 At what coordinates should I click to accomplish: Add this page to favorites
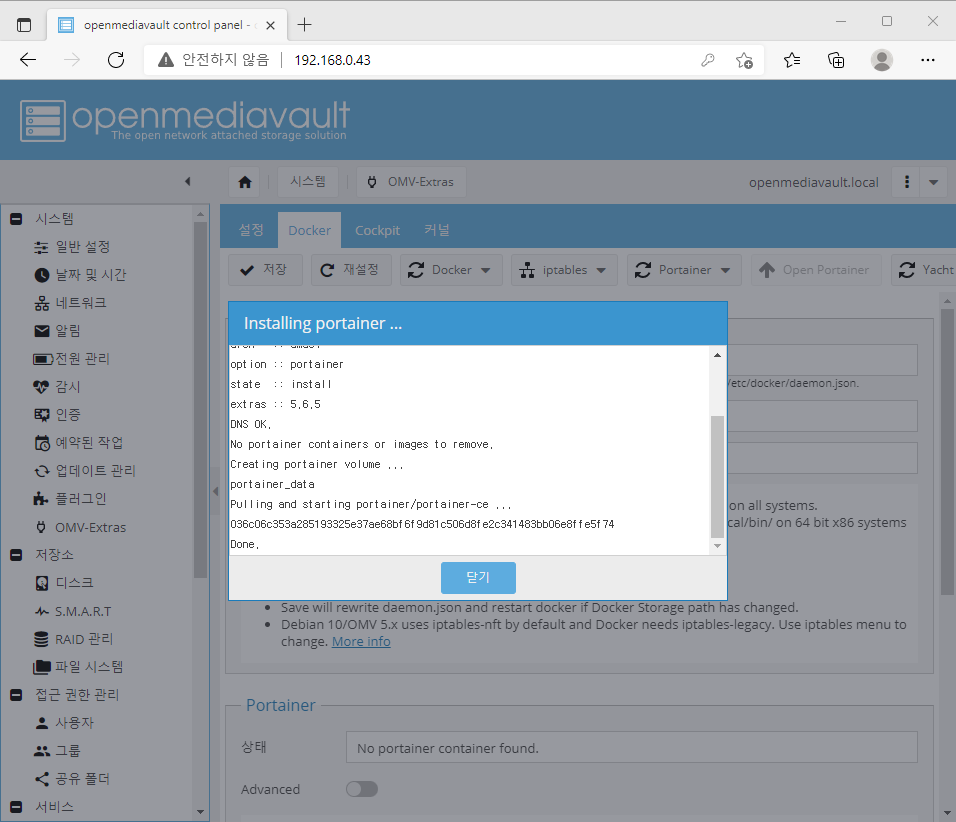pos(744,60)
